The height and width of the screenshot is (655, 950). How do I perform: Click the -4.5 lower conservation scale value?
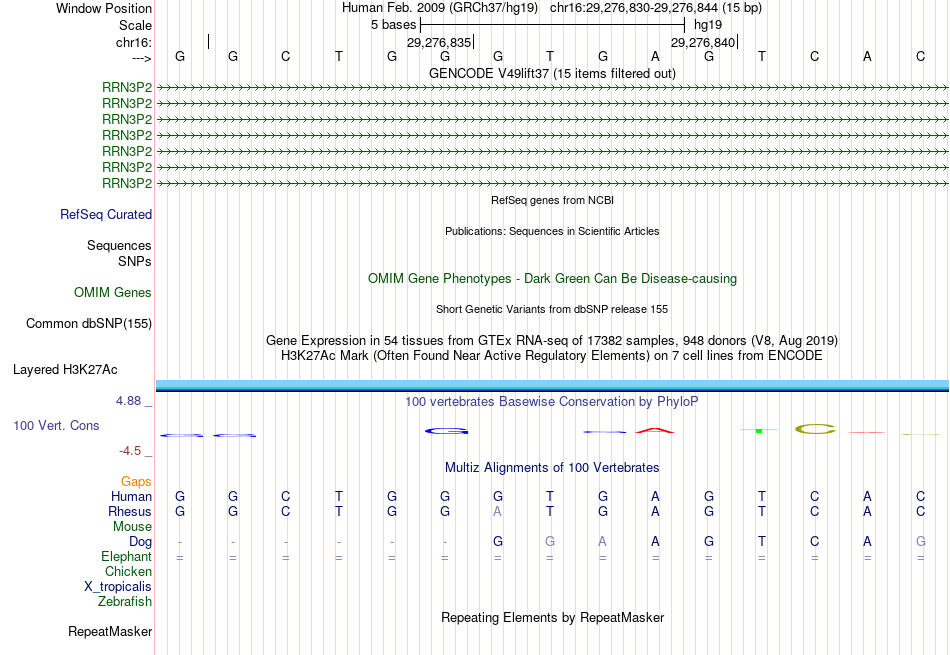point(130,451)
